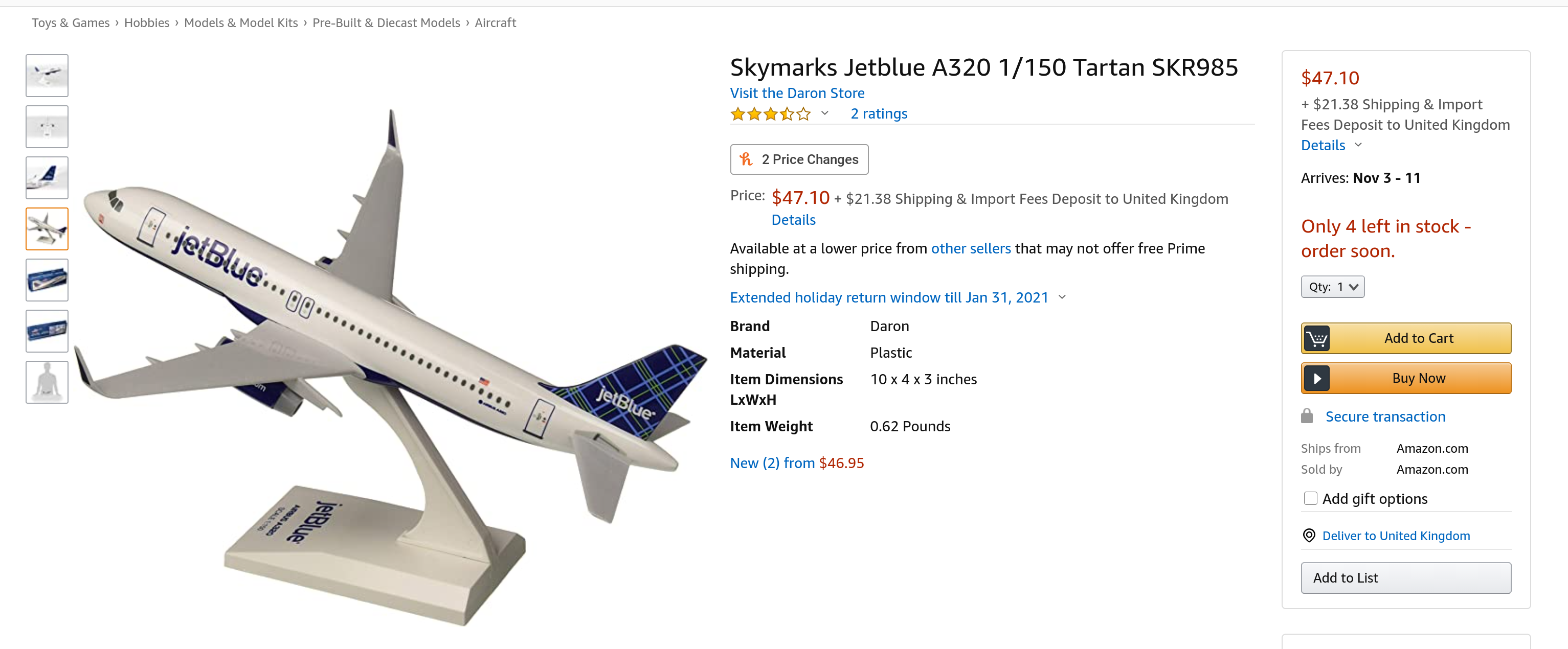This screenshot has height=649, width=1568.
Task: Expand the Extended holiday return window details
Action: 1063,297
